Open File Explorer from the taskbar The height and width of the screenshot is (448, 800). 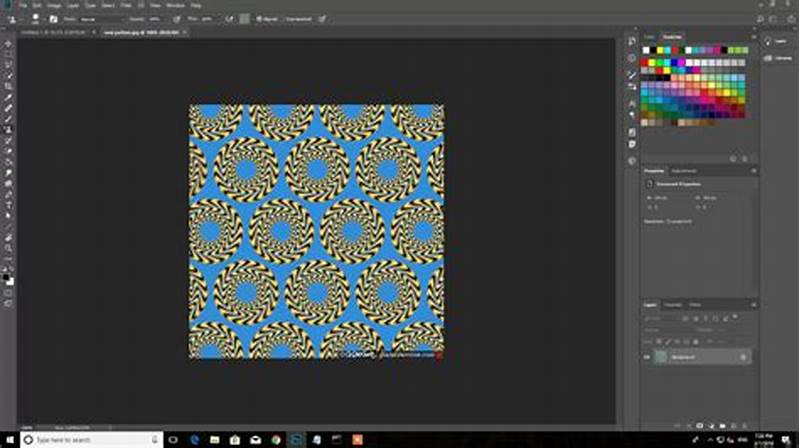pos(214,440)
